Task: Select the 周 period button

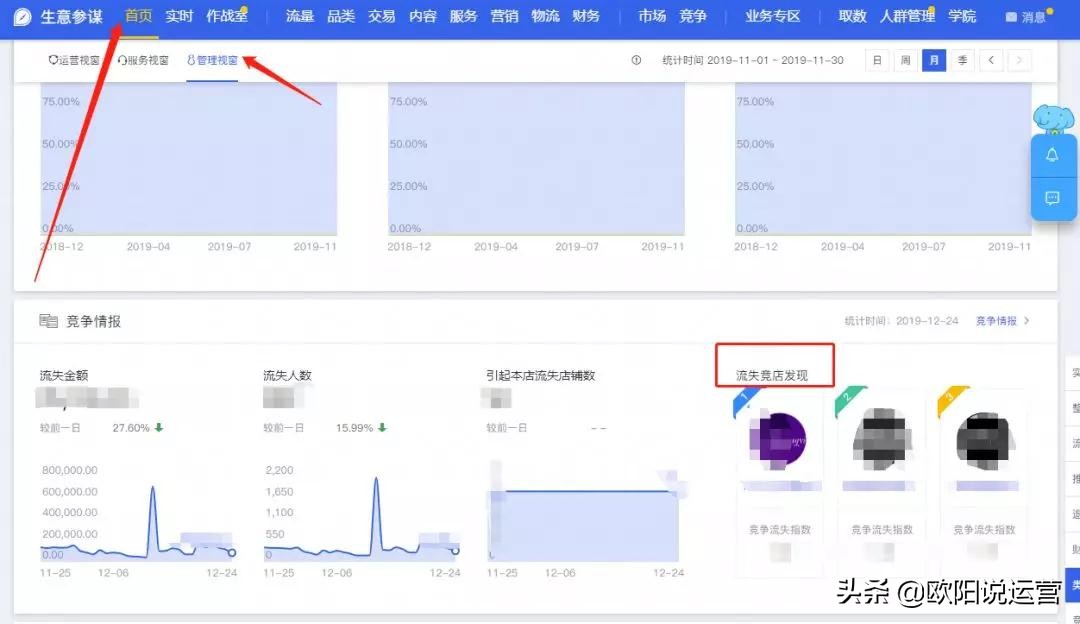Action: 905,61
